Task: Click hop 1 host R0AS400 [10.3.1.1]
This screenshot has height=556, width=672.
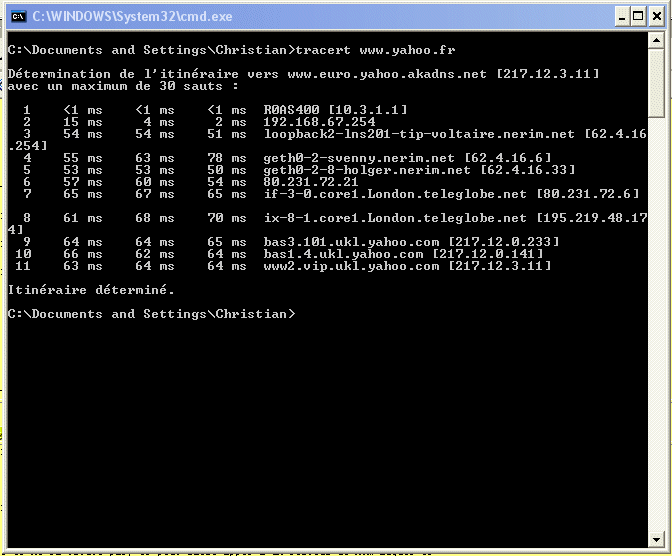Action: click(335, 110)
